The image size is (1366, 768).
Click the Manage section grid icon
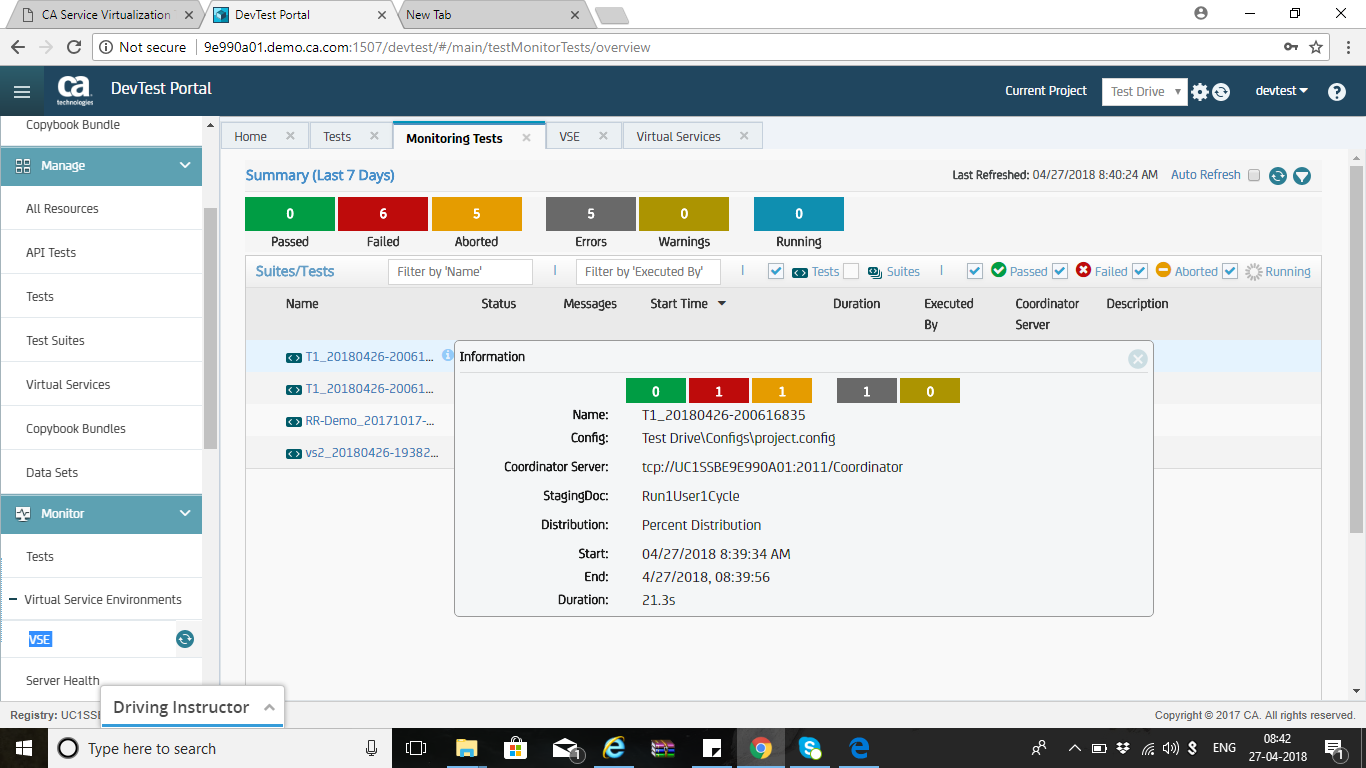[23, 166]
